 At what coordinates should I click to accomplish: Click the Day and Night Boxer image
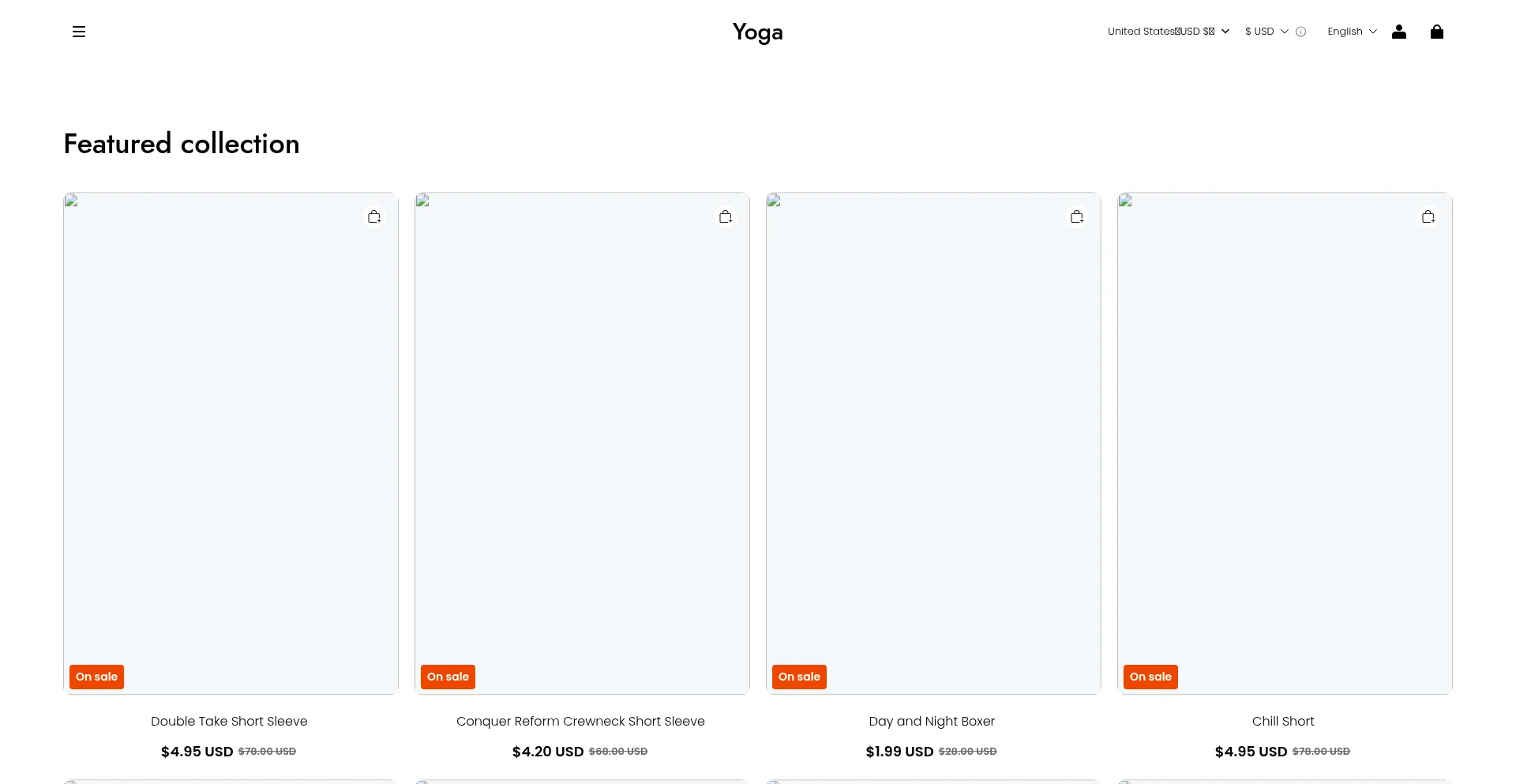(x=933, y=443)
